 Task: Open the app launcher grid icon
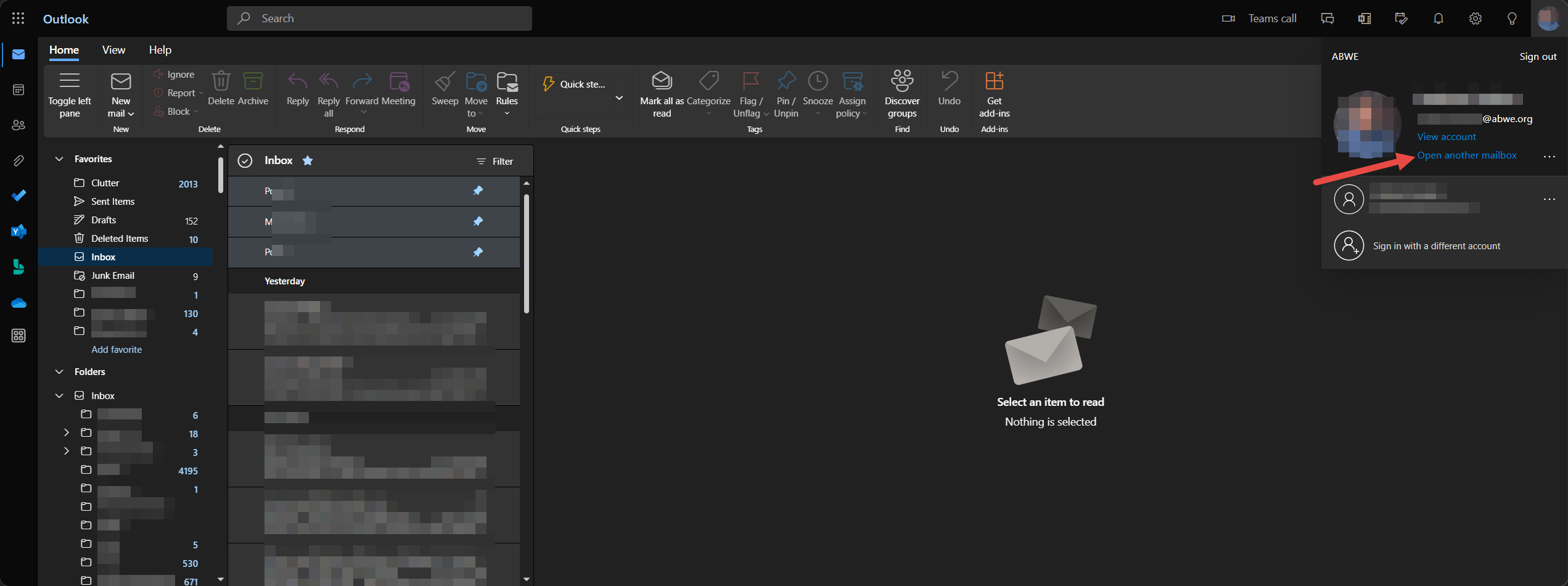18,19
